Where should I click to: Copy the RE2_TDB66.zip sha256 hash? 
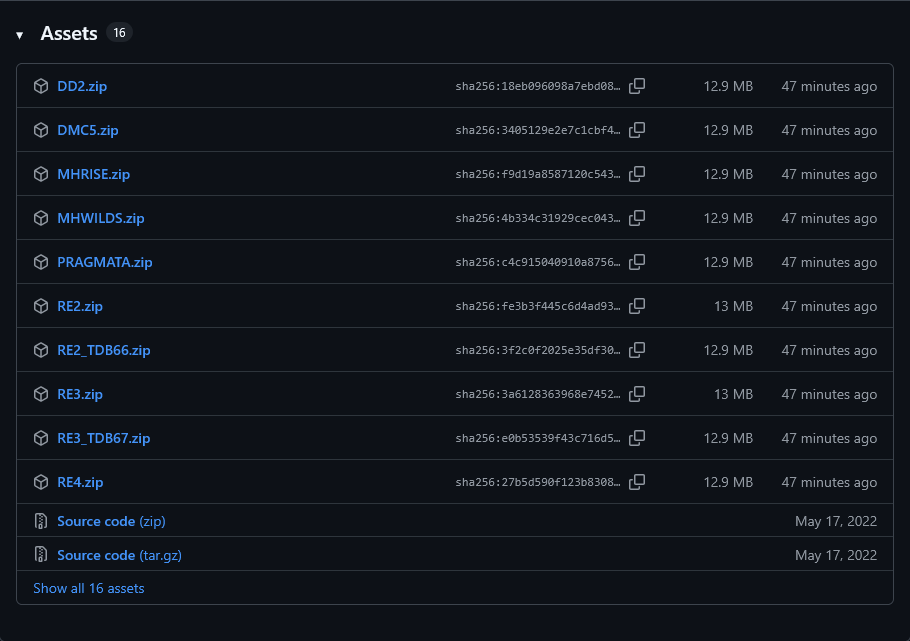637,350
